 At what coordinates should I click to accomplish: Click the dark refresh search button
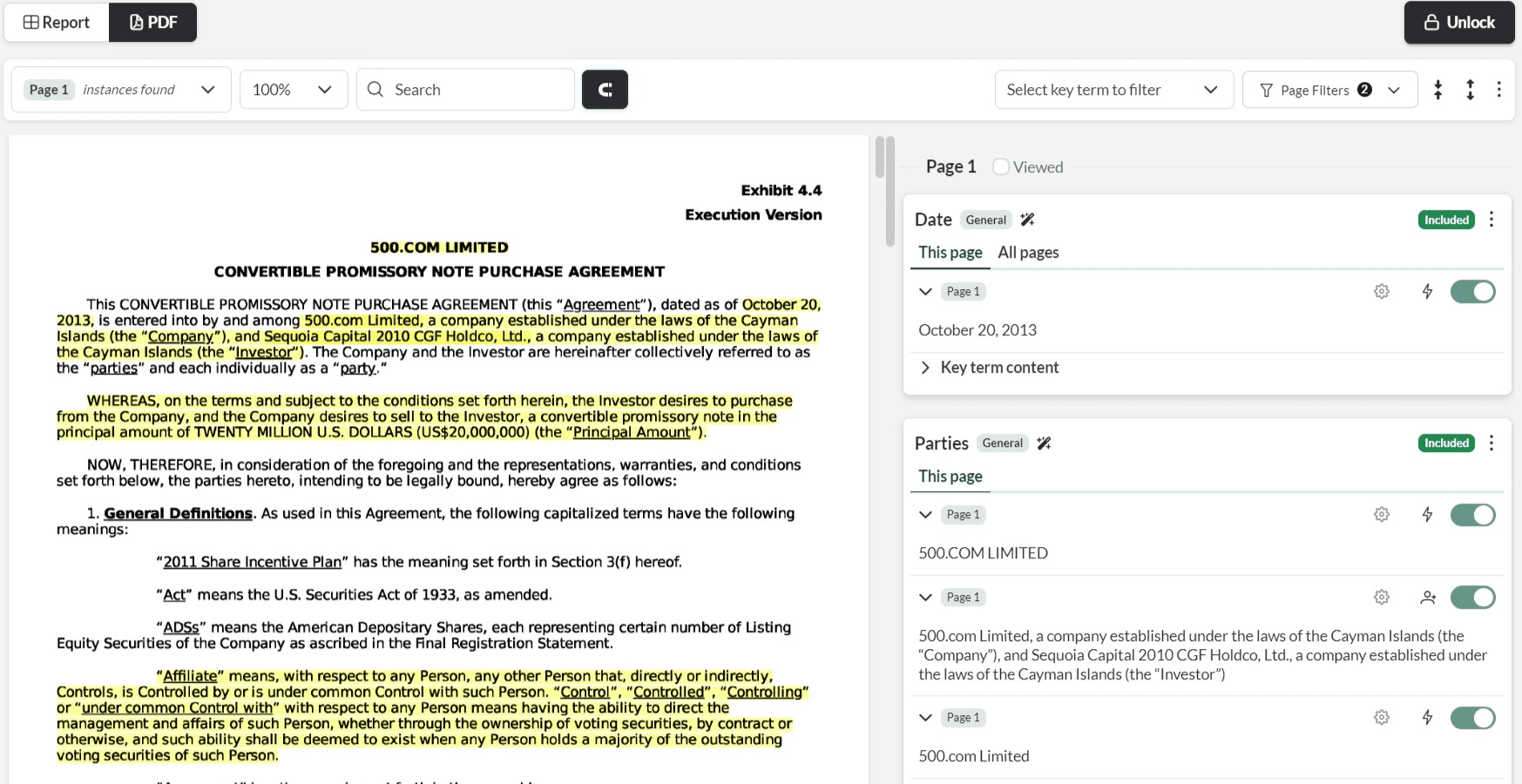point(605,90)
